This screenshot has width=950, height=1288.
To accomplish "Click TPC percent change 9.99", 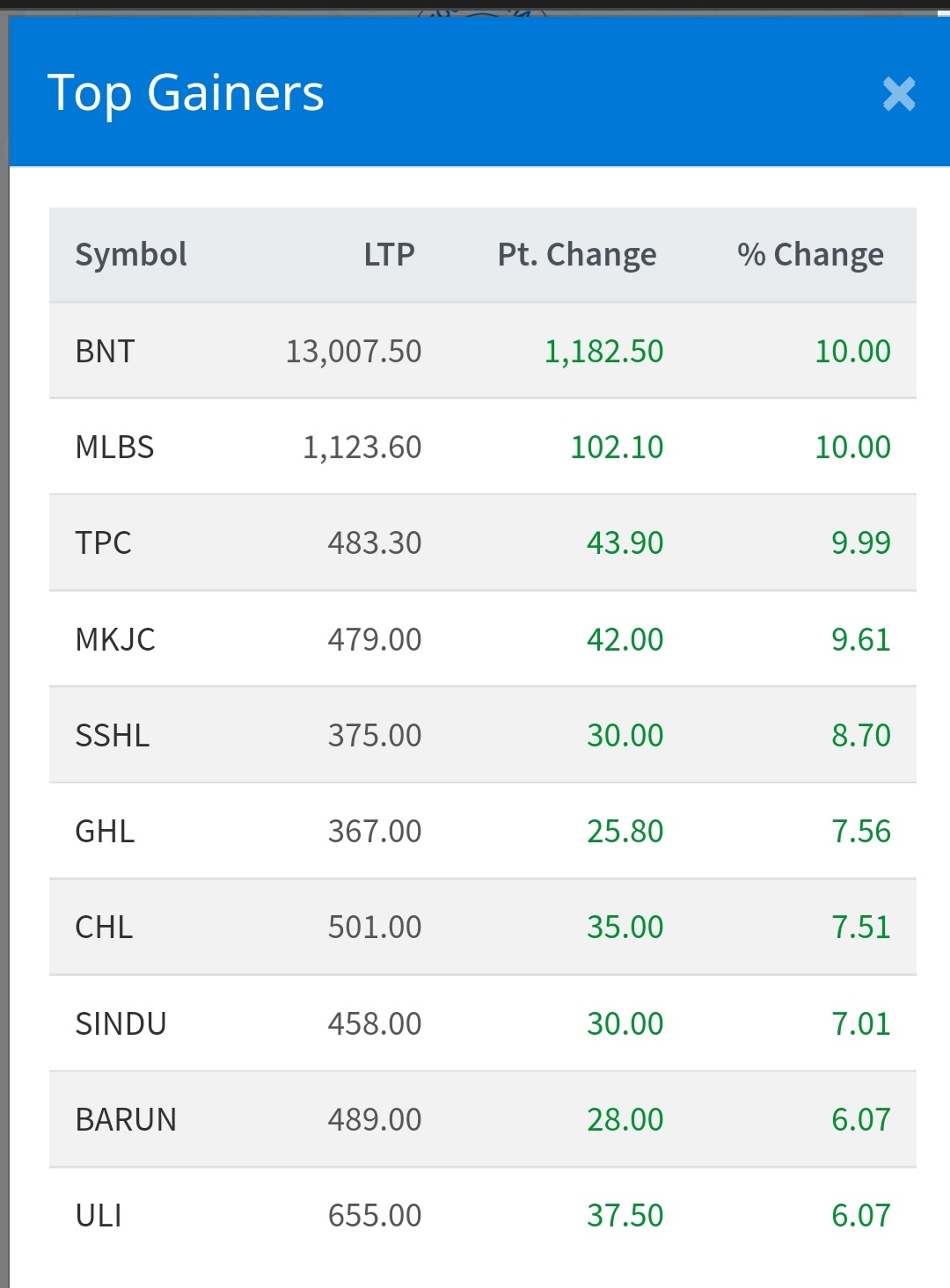I will pos(860,543).
